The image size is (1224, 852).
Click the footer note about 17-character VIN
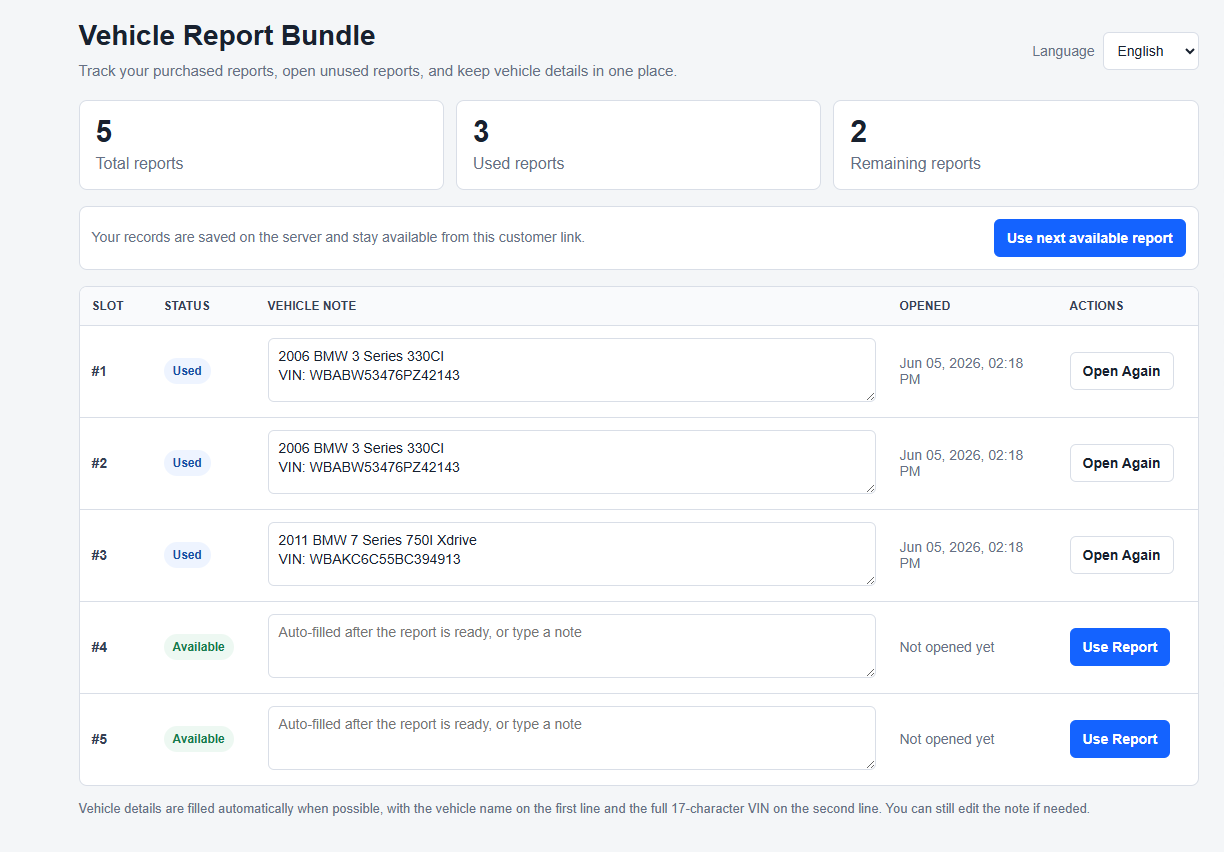click(584, 808)
